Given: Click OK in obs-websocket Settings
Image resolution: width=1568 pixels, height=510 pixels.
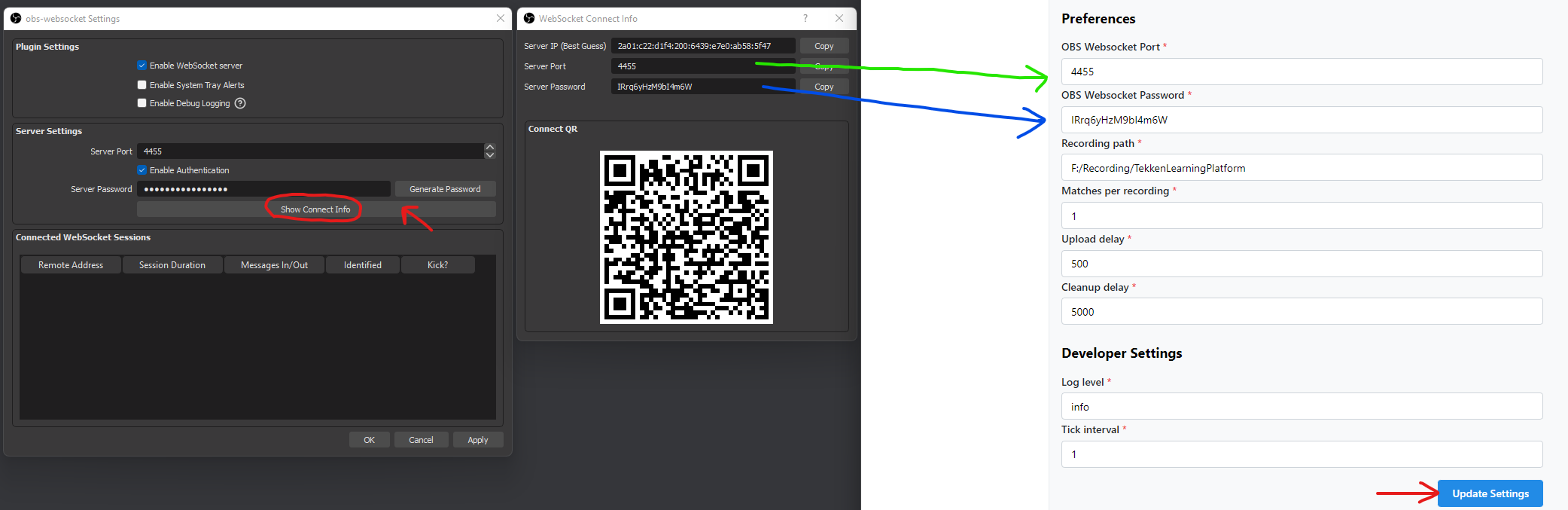Looking at the screenshot, I should point(369,440).
